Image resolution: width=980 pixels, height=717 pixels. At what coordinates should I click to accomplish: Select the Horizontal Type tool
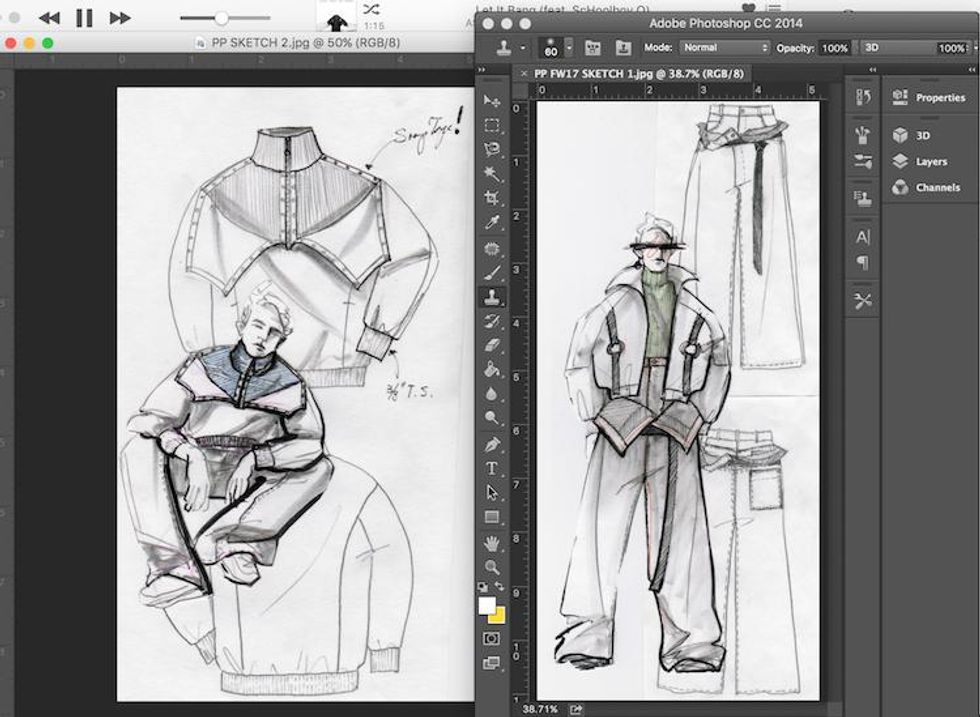point(491,467)
